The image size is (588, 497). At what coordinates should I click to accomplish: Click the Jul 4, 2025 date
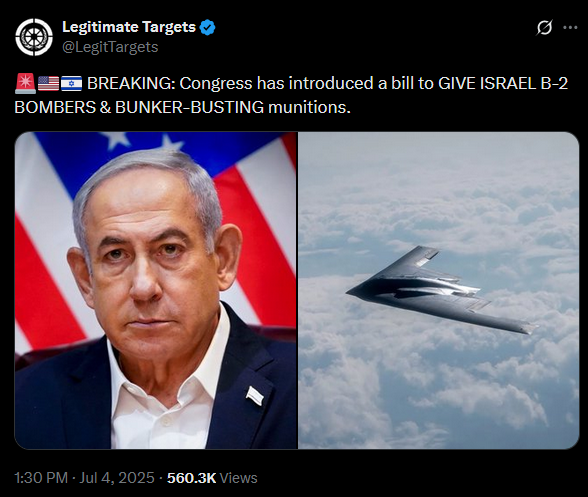point(117,478)
